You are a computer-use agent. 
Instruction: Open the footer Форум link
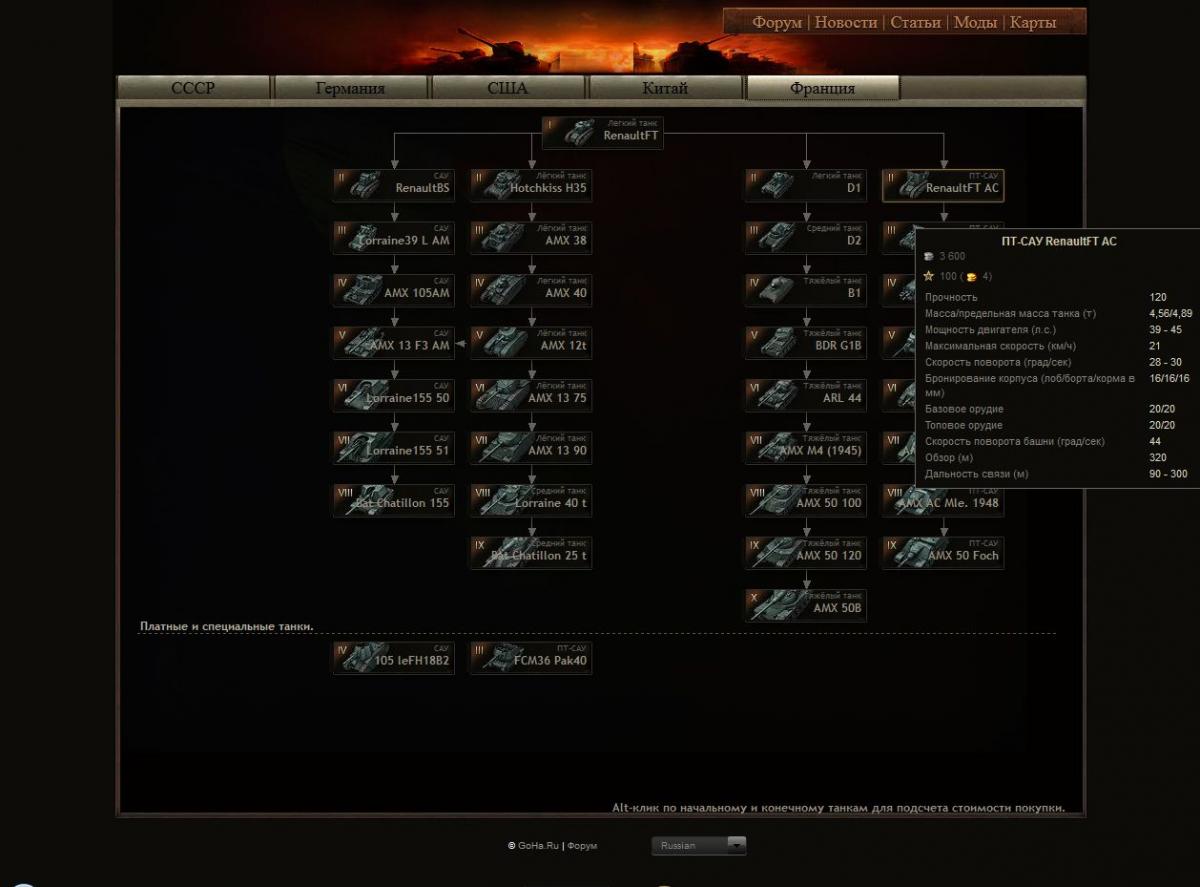point(582,846)
